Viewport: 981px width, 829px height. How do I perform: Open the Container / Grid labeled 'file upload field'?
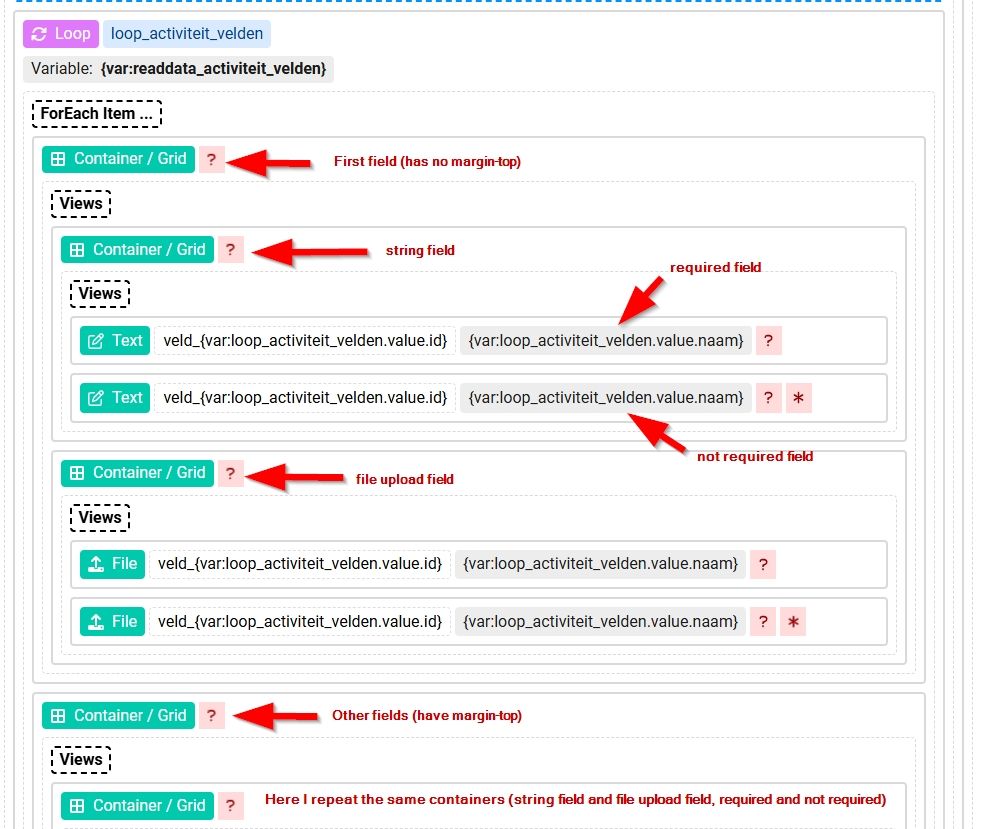[x=137, y=473]
